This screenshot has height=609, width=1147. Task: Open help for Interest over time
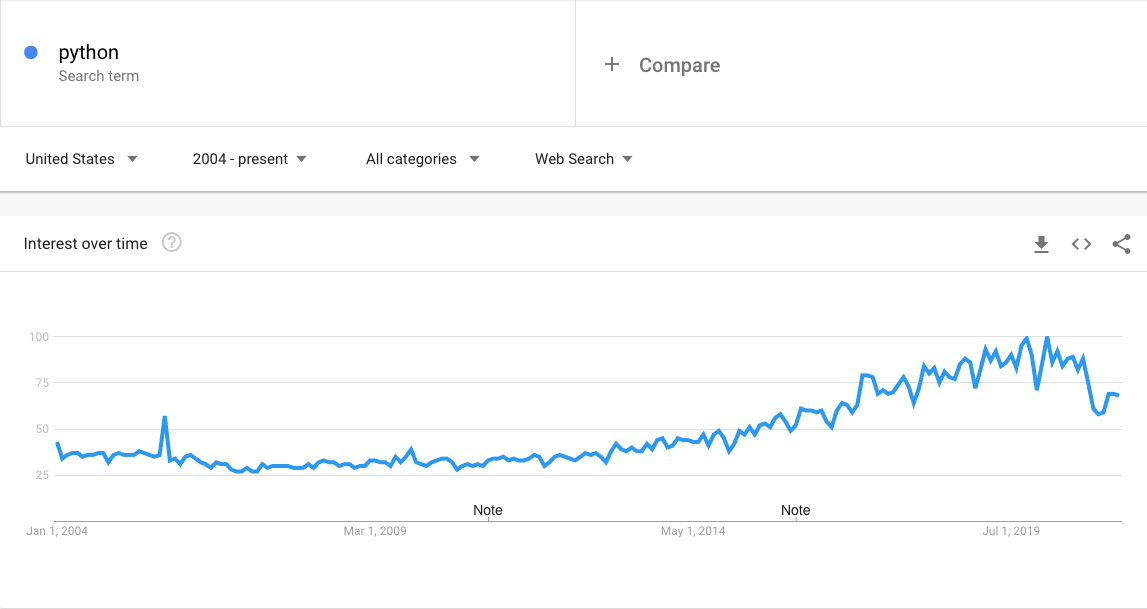point(171,243)
